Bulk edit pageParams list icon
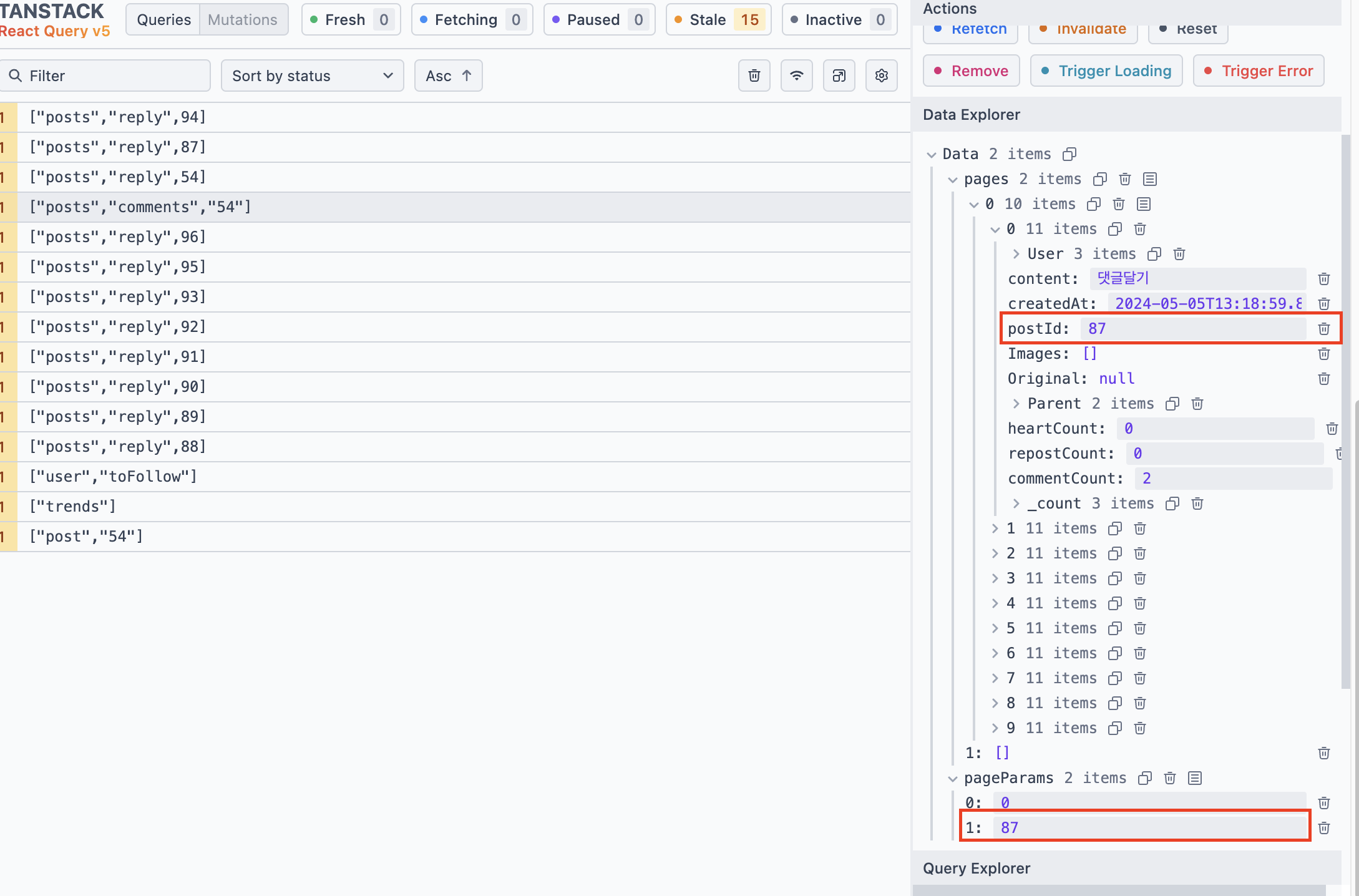 coord(1195,778)
